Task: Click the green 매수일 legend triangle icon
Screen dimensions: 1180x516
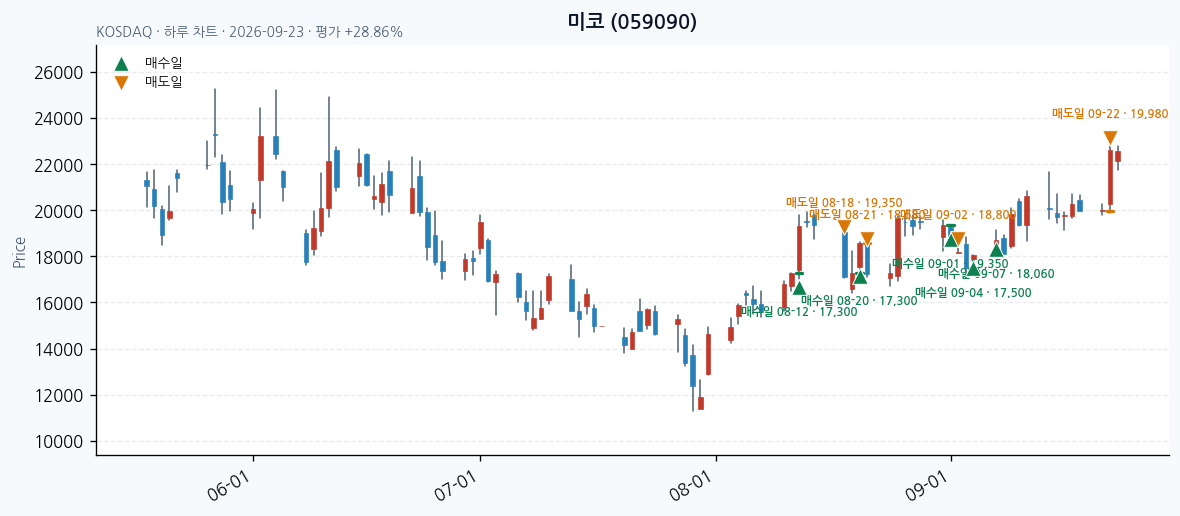Action: (x=121, y=65)
